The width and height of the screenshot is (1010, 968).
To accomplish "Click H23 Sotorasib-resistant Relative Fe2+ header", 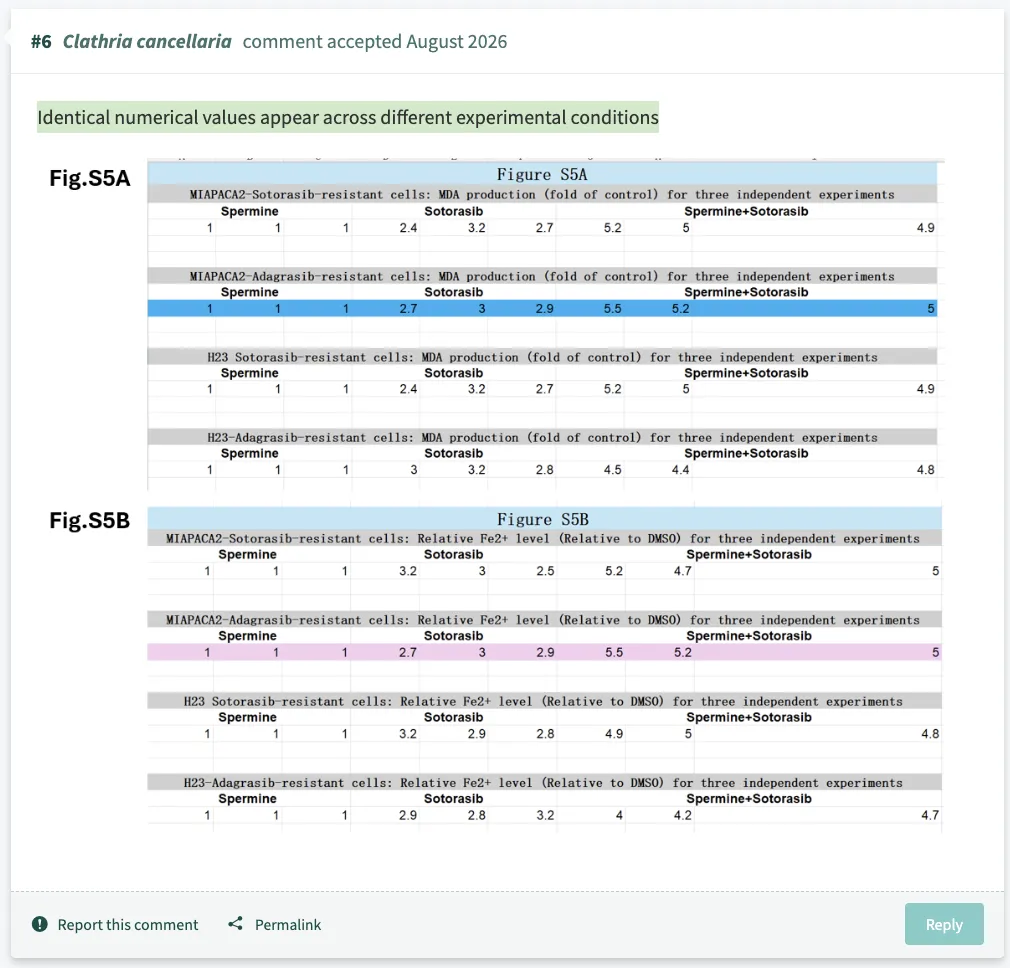I will click(x=544, y=701).
